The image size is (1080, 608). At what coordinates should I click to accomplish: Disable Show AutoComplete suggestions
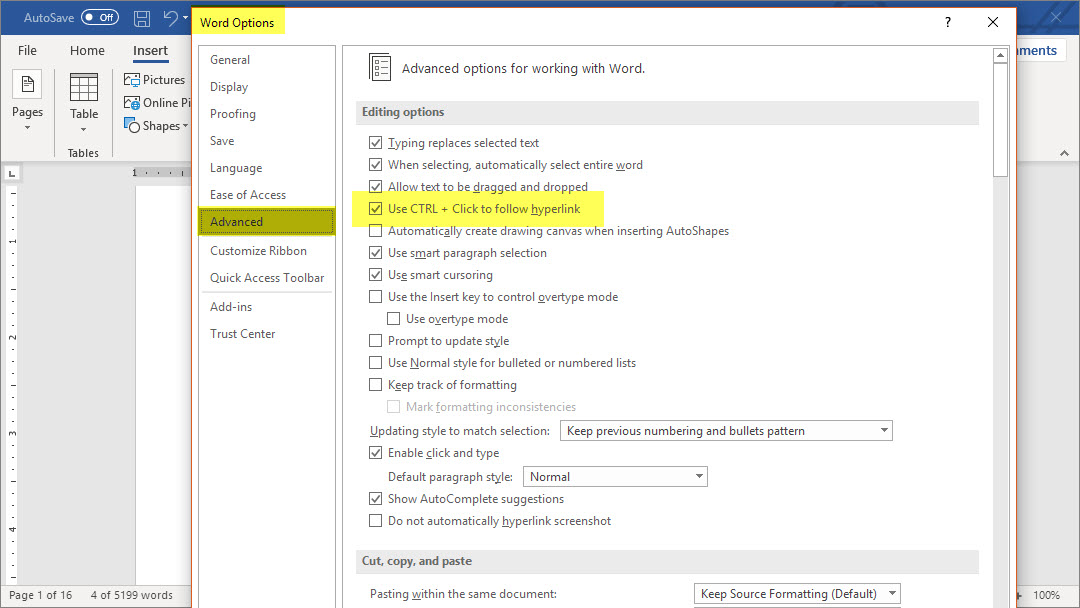click(376, 499)
